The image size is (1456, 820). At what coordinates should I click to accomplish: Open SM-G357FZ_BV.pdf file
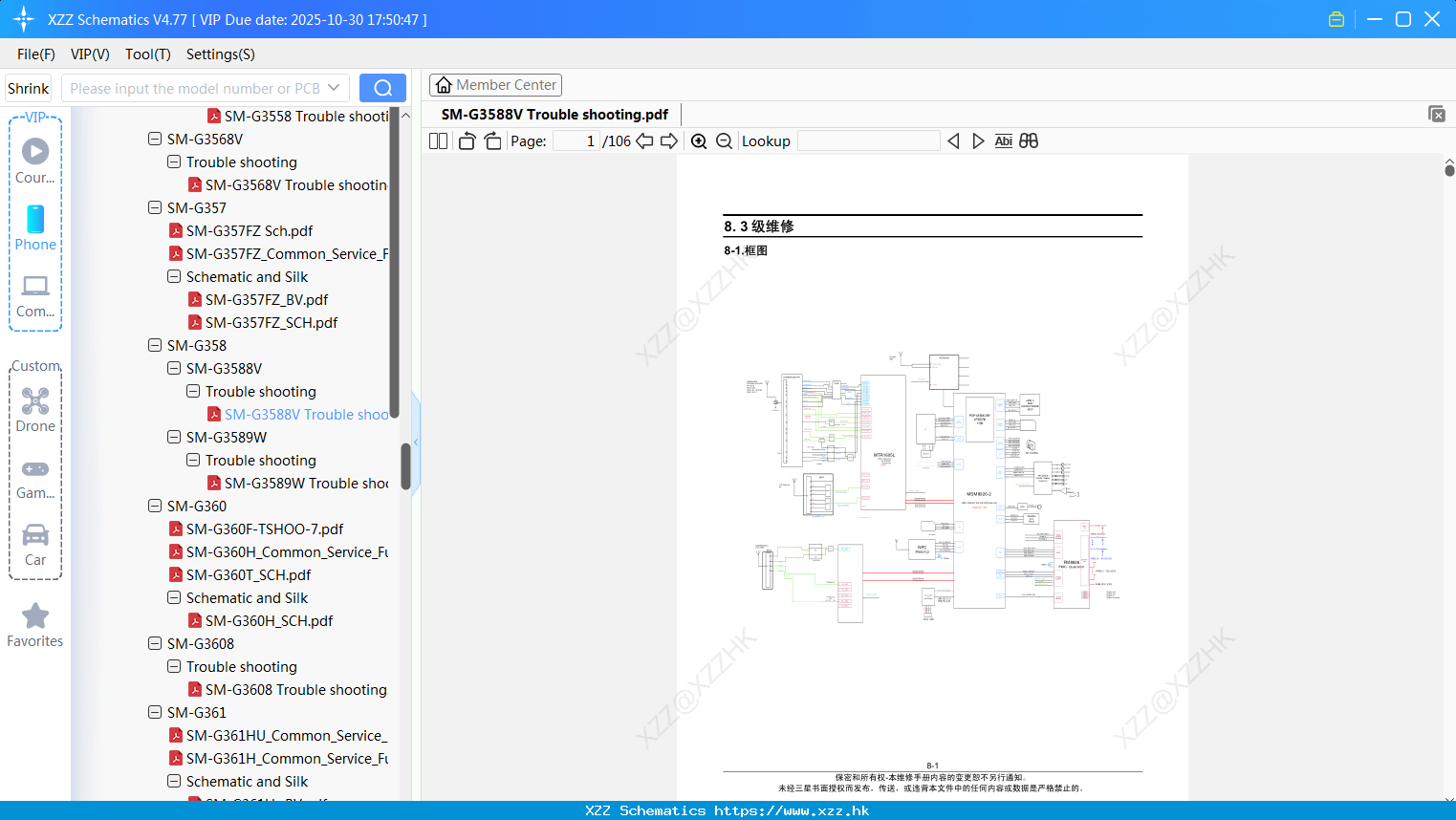point(258,299)
